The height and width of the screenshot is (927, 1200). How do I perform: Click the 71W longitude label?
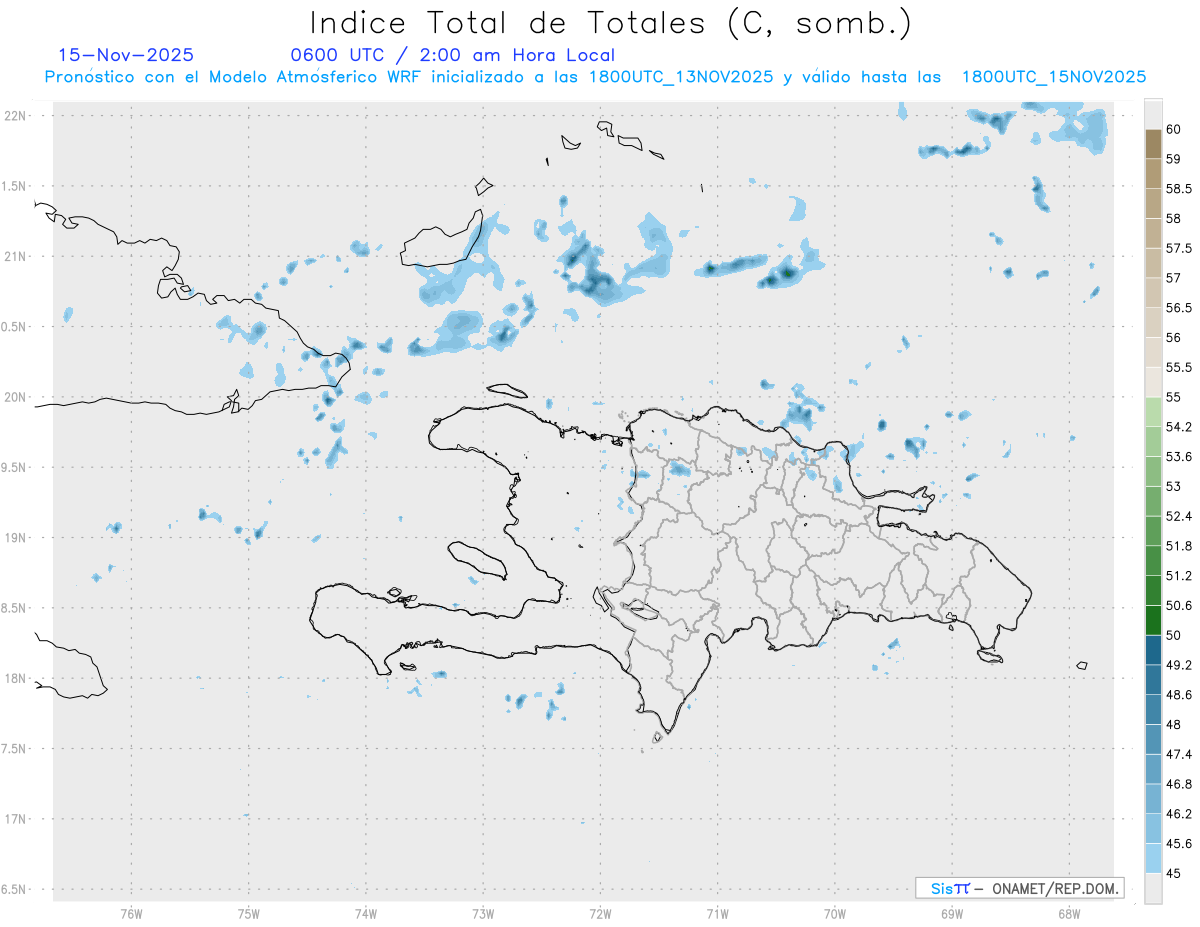point(717,914)
